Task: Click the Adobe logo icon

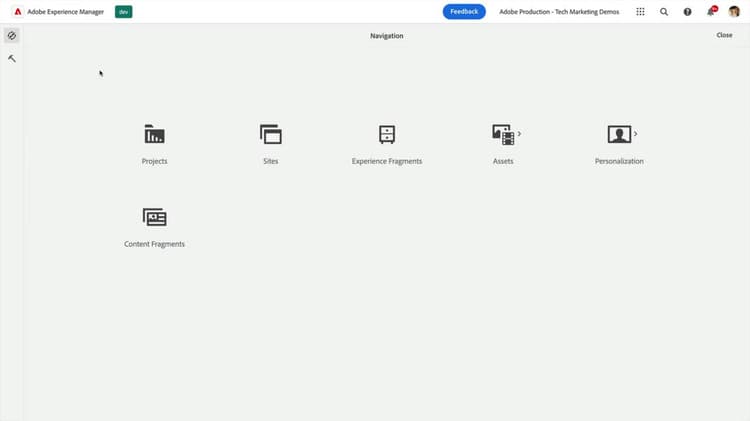Action: [x=18, y=11]
